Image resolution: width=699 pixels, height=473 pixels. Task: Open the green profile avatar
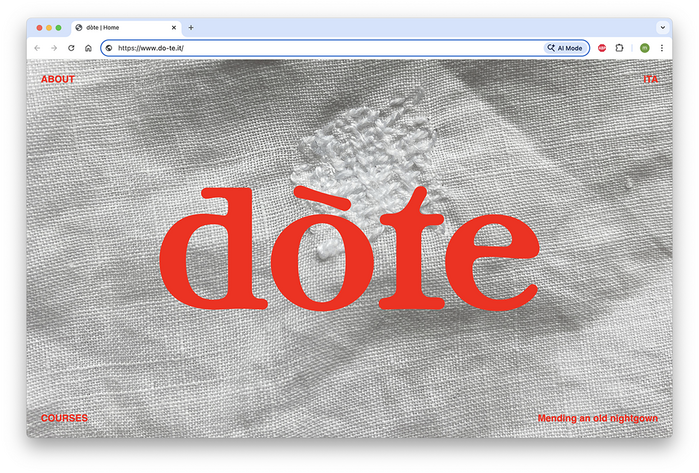coord(645,48)
